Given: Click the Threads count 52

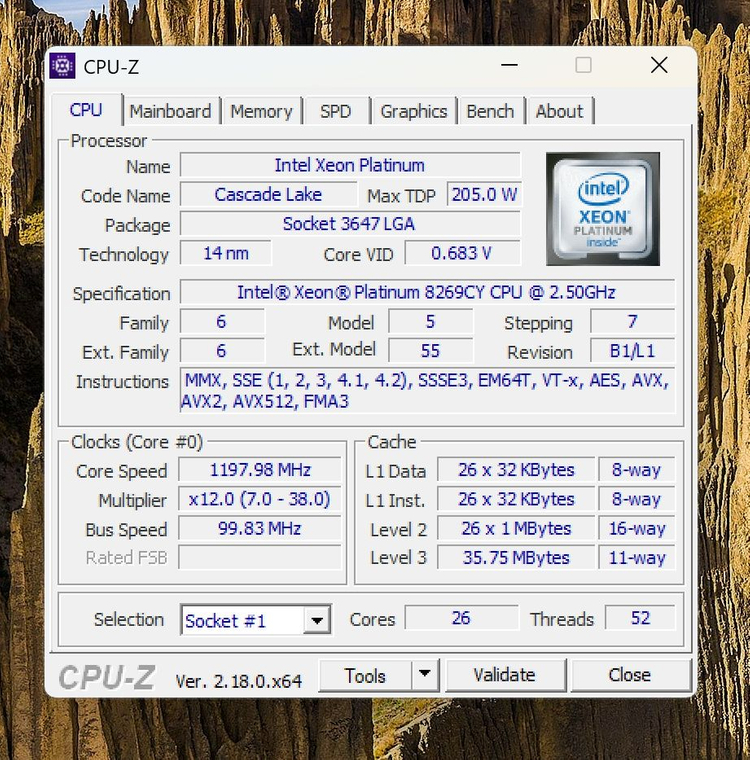Looking at the screenshot, I should (x=640, y=618).
